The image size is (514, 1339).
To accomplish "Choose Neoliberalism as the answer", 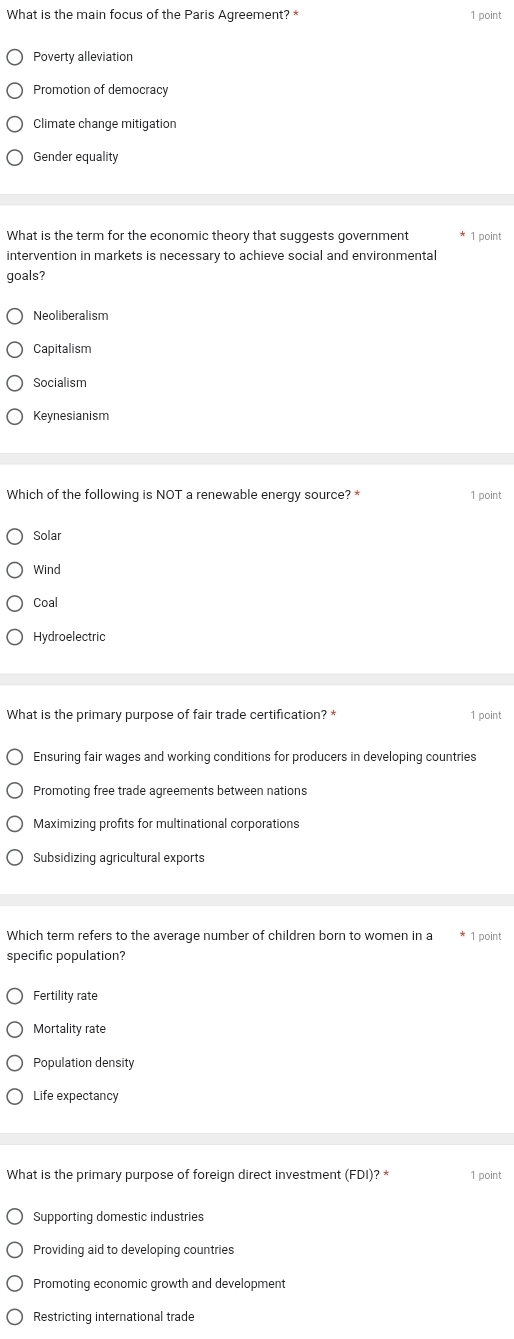I will 15,316.
